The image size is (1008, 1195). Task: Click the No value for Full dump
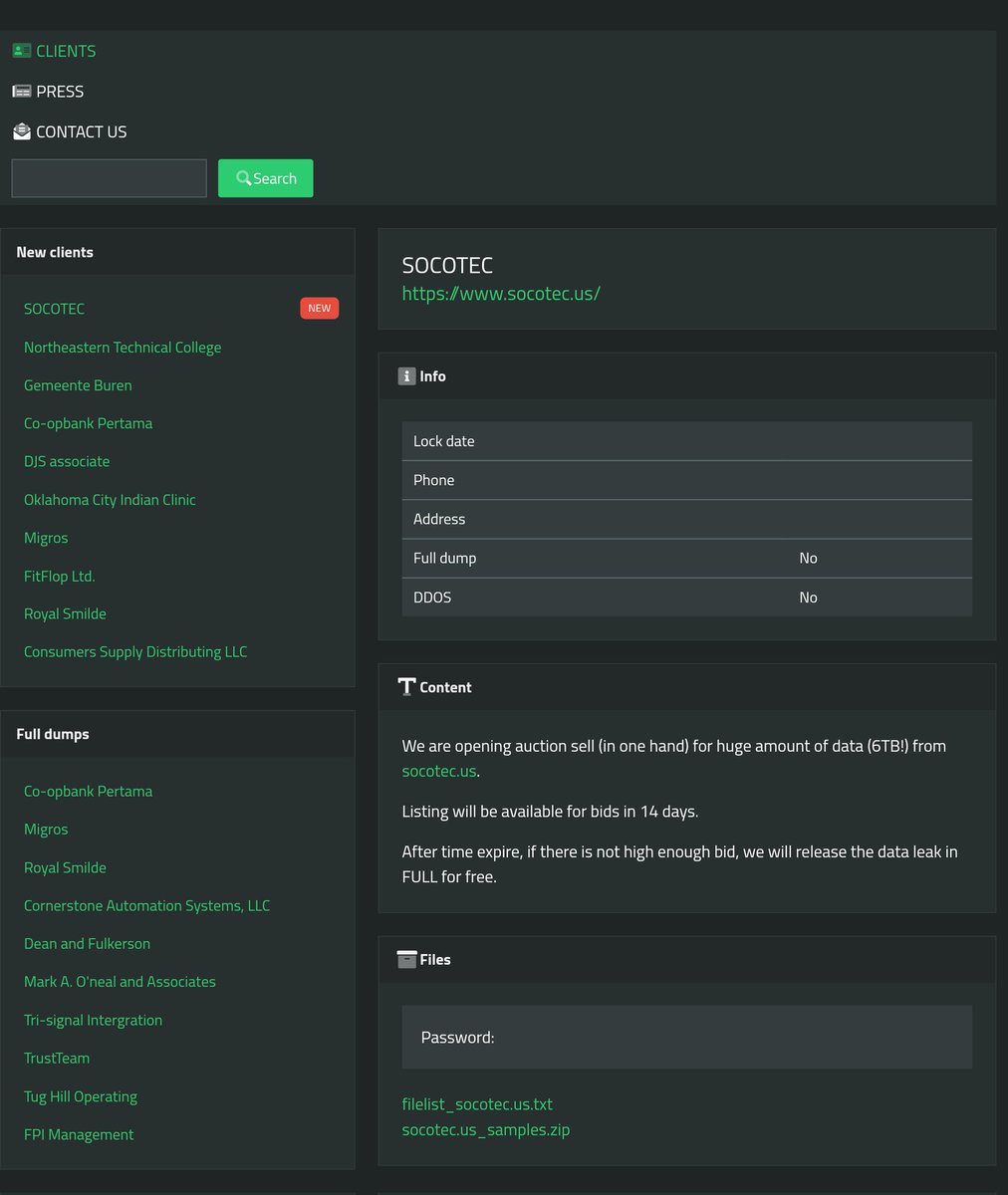pos(808,558)
